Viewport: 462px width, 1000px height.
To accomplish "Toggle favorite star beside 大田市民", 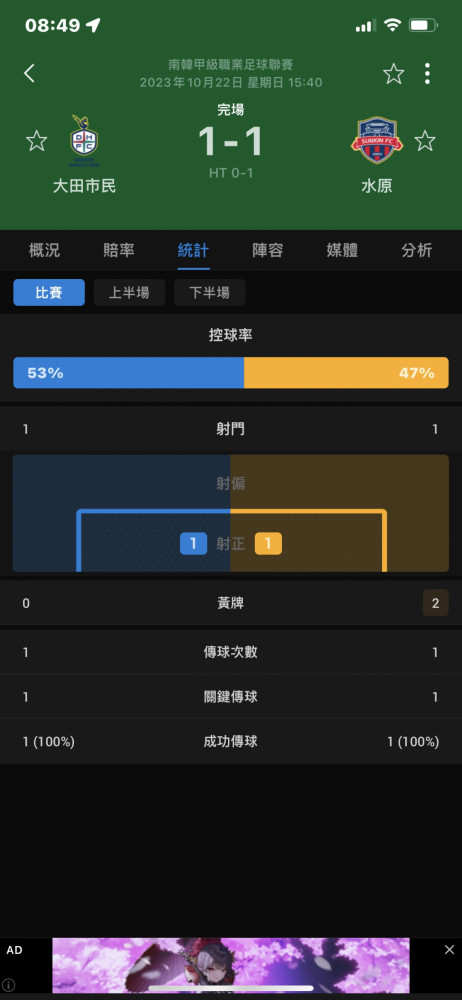I will click(36, 141).
